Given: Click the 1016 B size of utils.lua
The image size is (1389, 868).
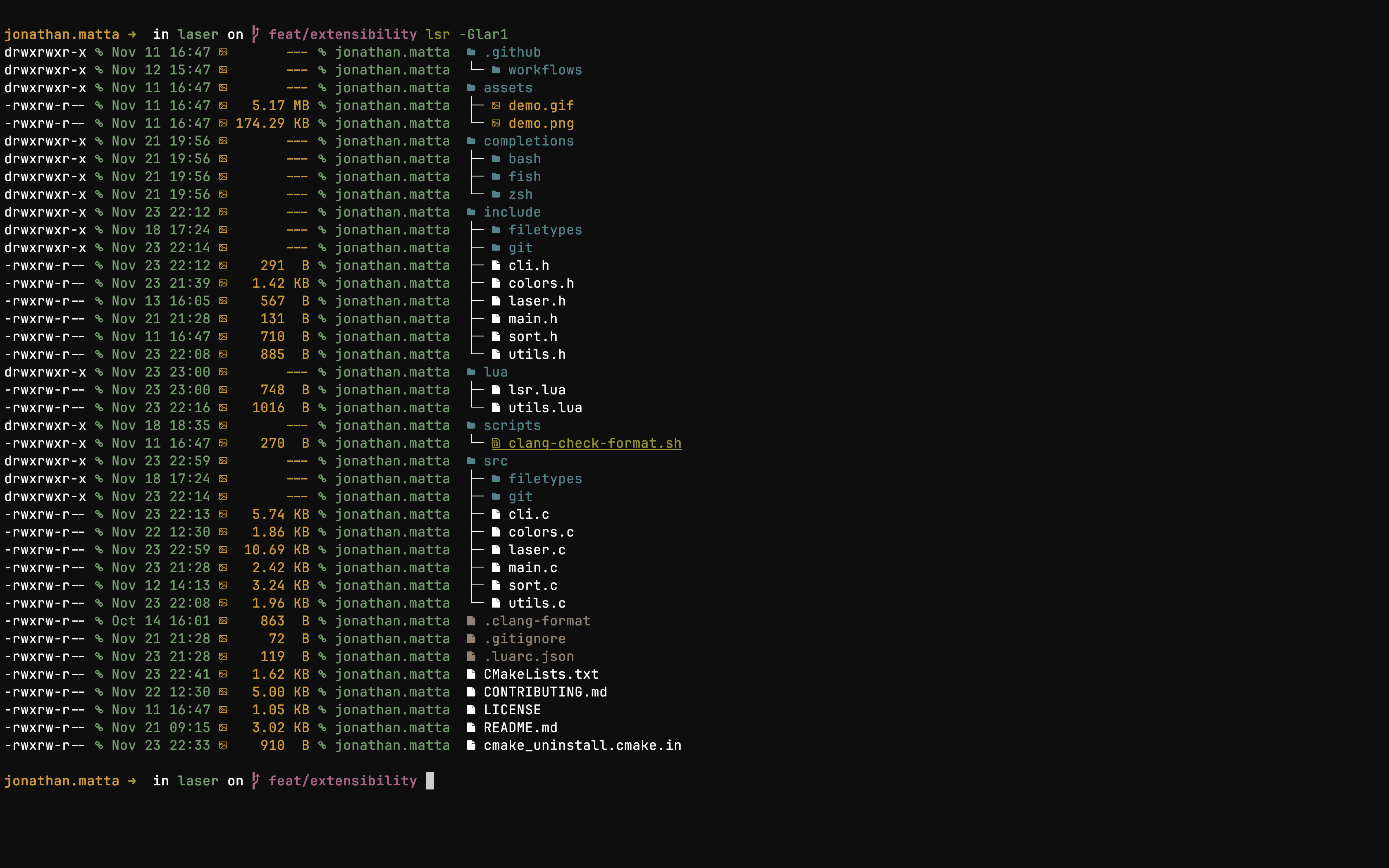Looking at the screenshot, I should [281, 408].
